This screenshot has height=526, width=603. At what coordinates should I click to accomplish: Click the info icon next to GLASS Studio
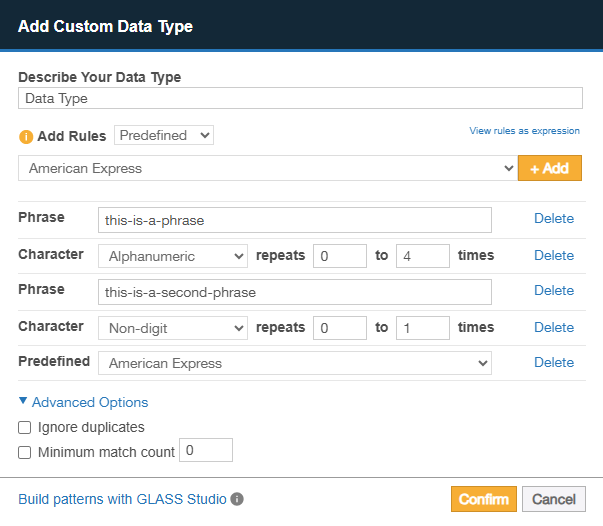tap(237, 499)
